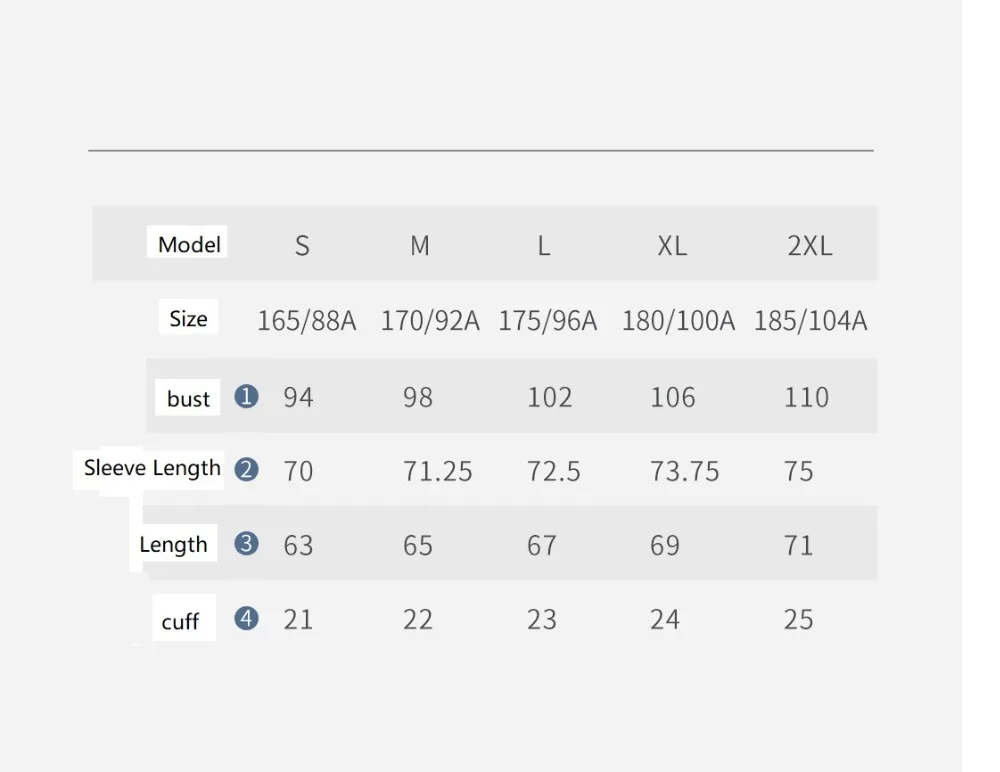Viewport: 1000px width, 772px height.
Task: Click the 180/100A size value
Action: coord(679,320)
